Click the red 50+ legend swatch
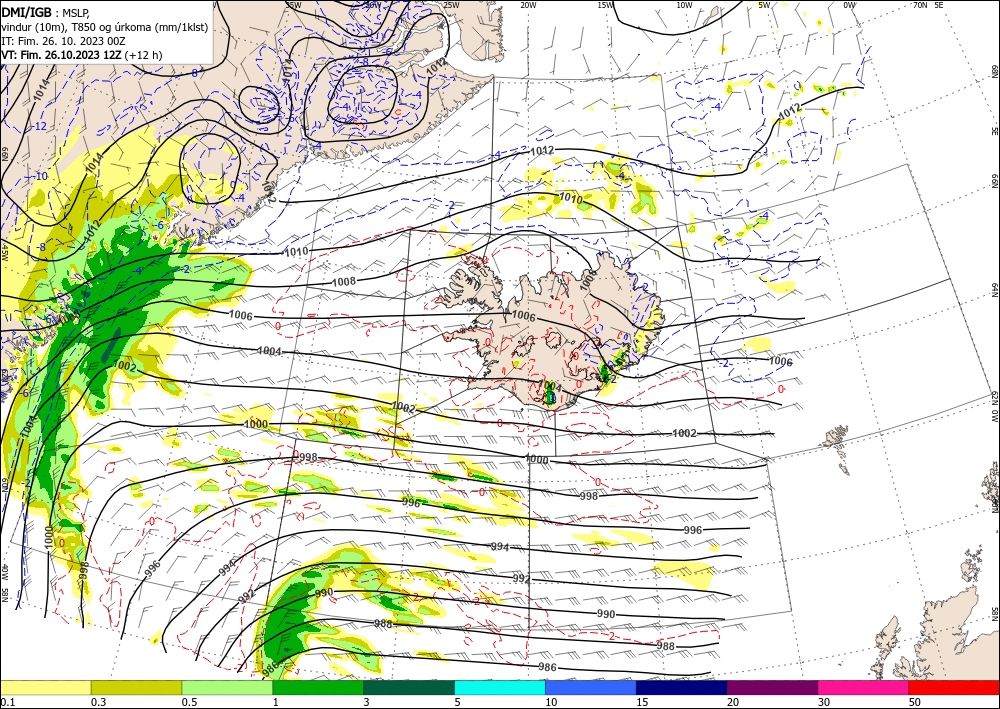Viewport: 1000px width, 709px height. tap(954, 687)
